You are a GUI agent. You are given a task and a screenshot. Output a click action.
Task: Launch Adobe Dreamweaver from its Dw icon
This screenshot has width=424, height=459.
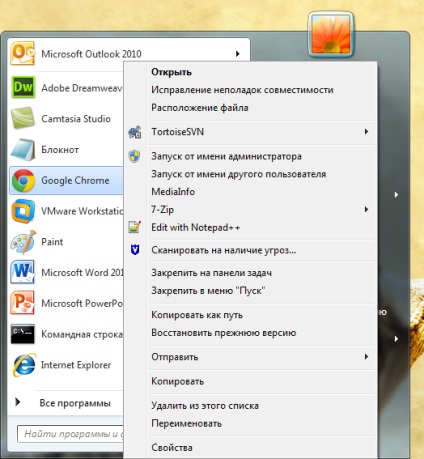pyautogui.click(x=23, y=87)
